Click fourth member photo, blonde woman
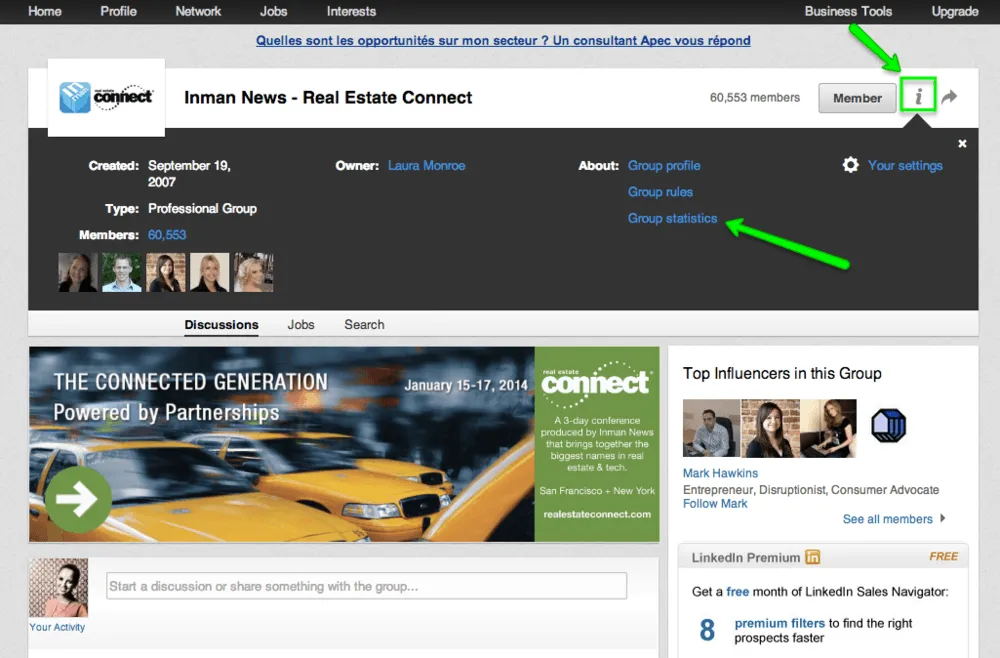The width and height of the screenshot is (1000, 658). (x=209, y=272)
